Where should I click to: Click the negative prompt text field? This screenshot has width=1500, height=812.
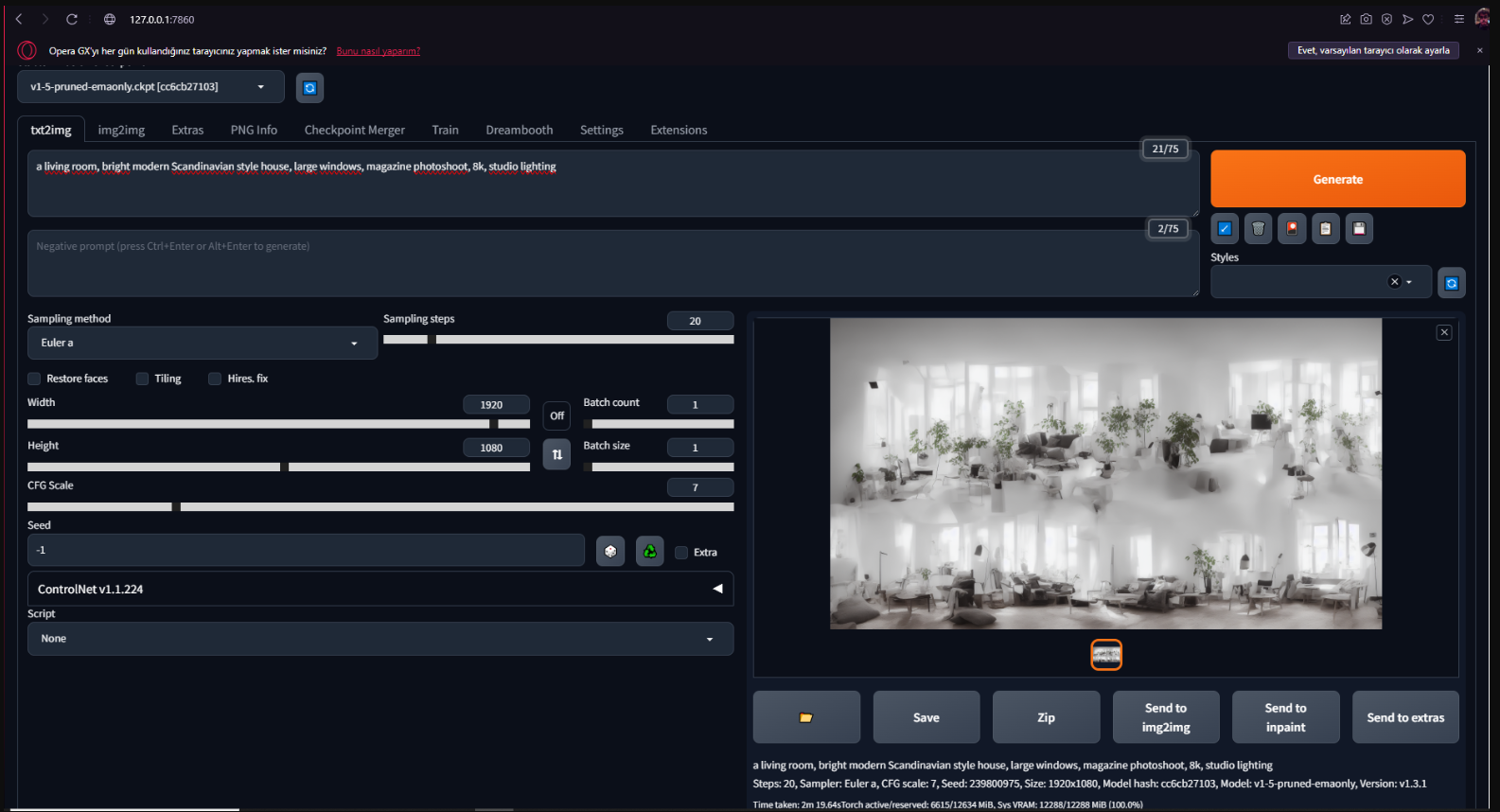tap(613, 263)
